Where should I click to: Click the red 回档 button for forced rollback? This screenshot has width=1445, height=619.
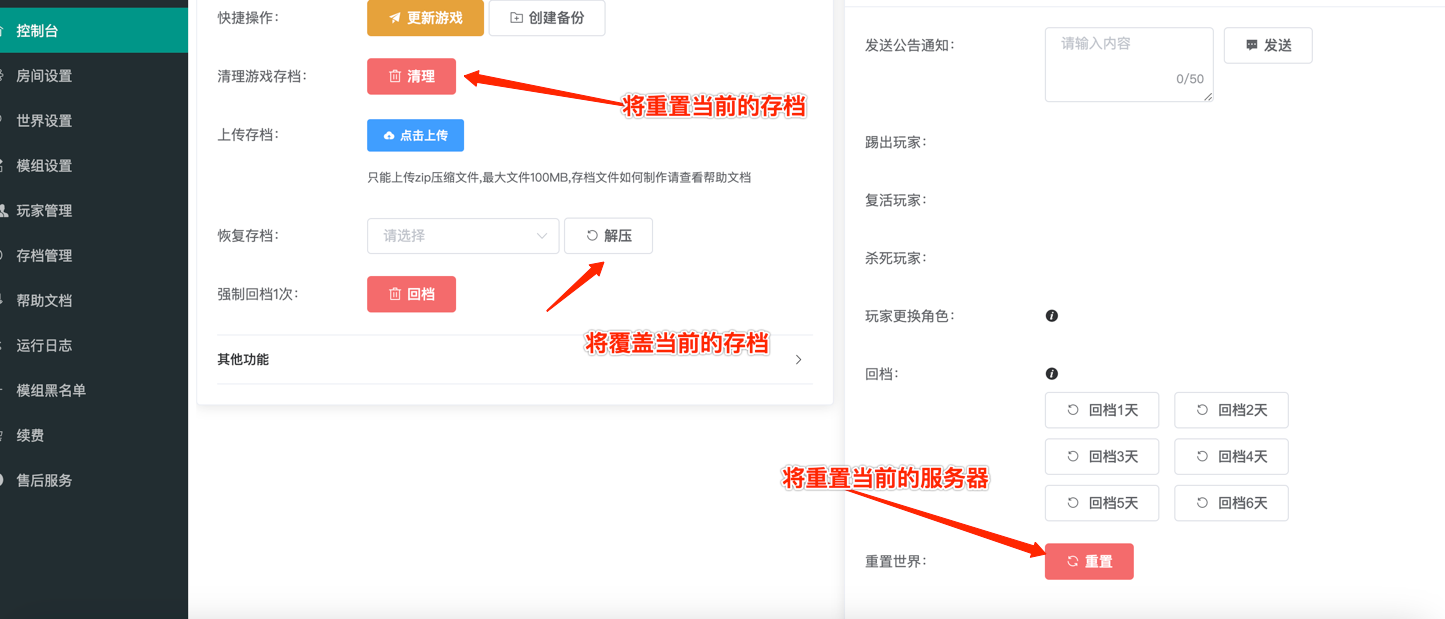[x=411, y=294]
